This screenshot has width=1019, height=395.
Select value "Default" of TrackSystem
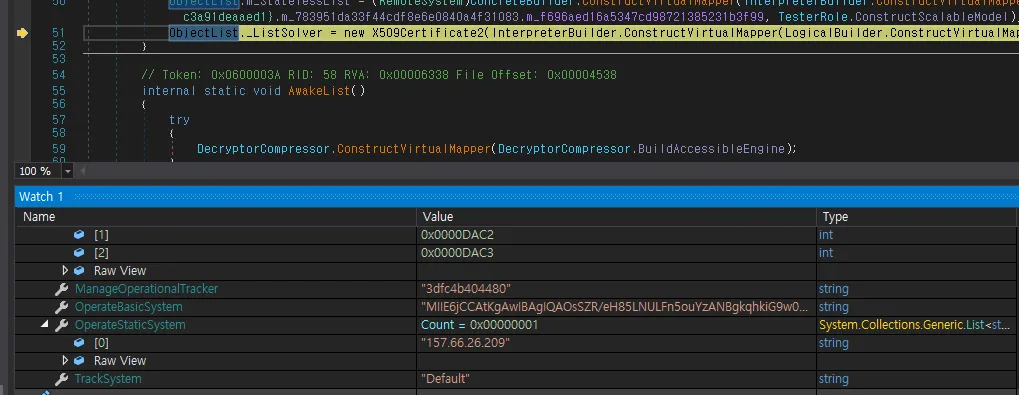click(x=445, y=379)
